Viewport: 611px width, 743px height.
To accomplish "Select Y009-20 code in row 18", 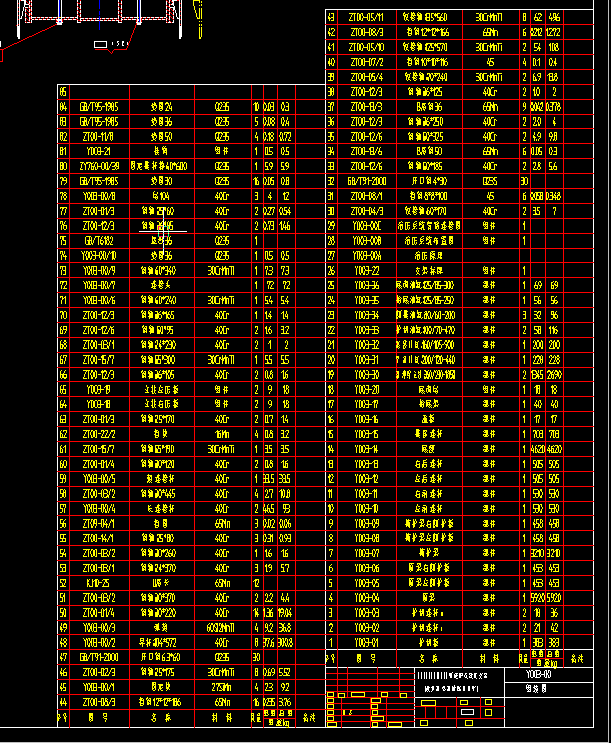I will [x=366, y=390].
